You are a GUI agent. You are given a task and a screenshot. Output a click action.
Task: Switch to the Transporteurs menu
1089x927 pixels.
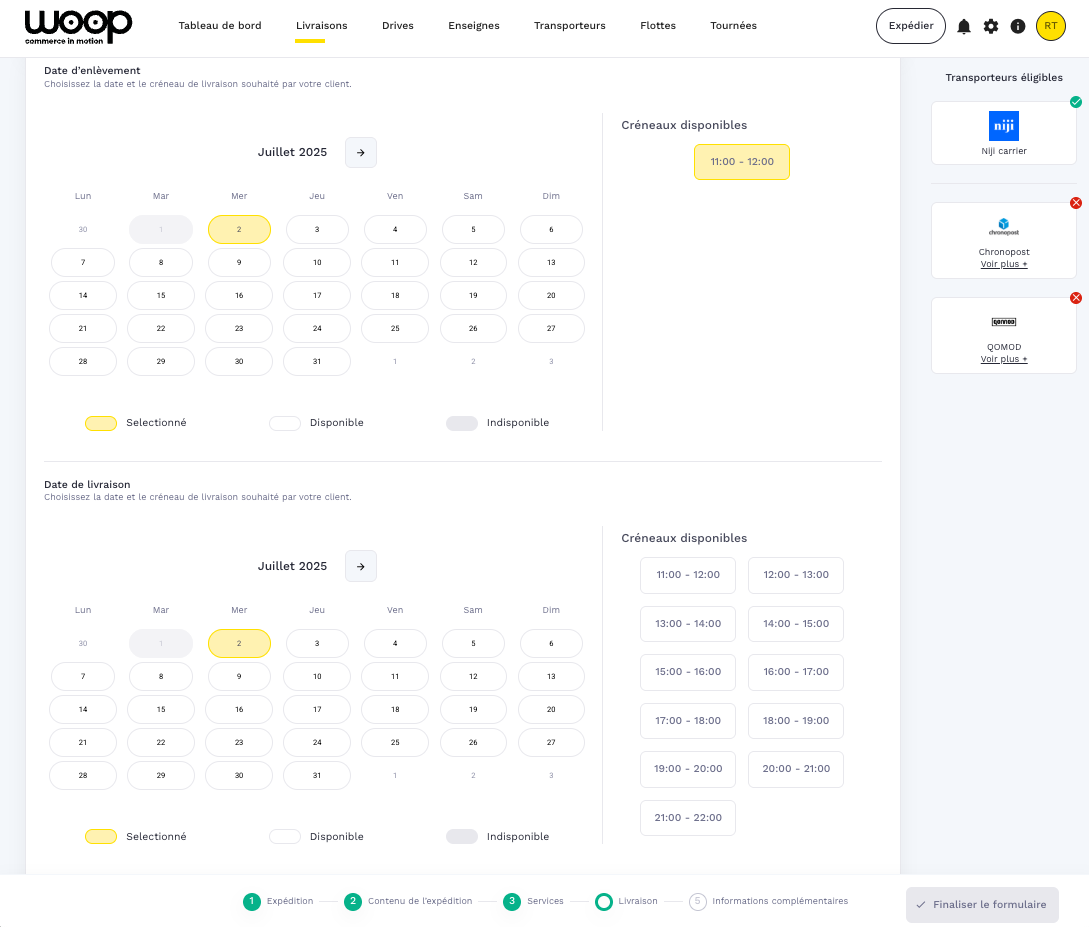[569, 26]
